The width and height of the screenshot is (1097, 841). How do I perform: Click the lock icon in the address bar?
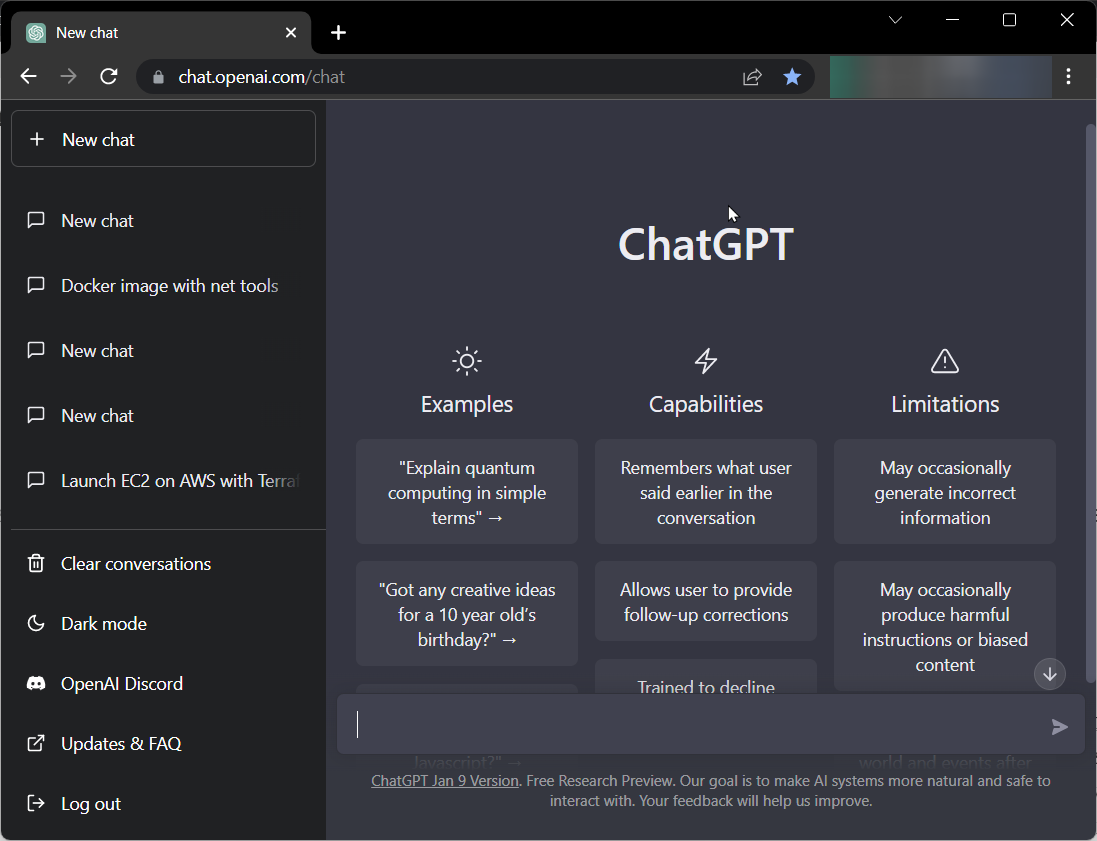158,77
